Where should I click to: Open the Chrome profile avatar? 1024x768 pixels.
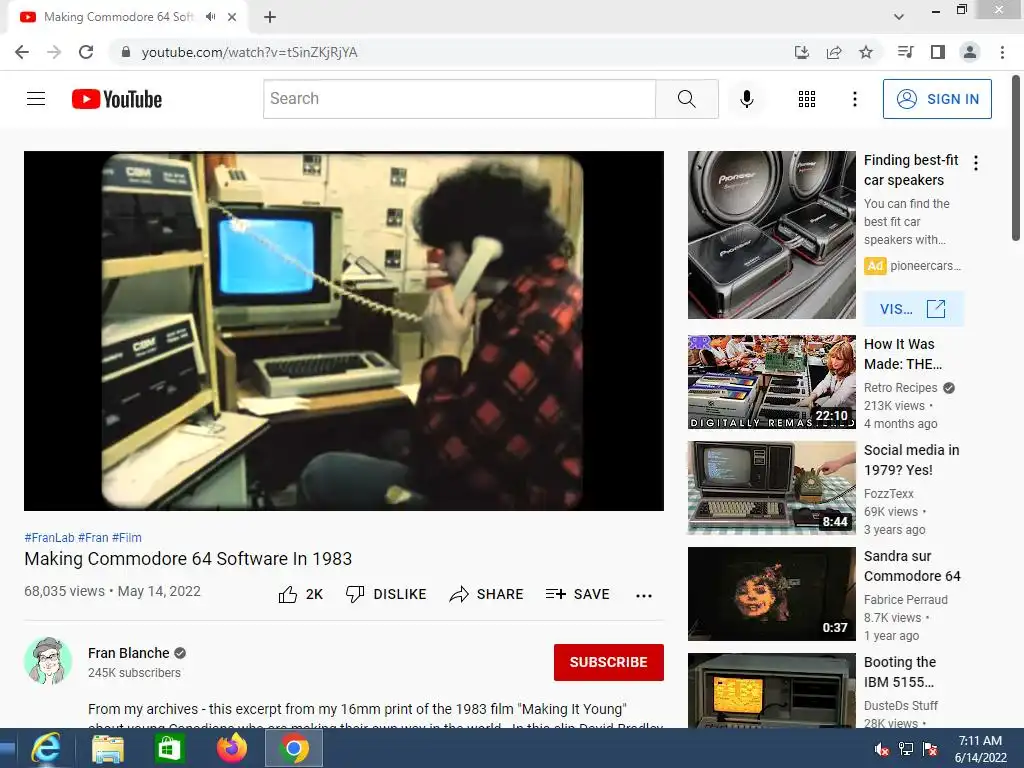coord(970,52)
